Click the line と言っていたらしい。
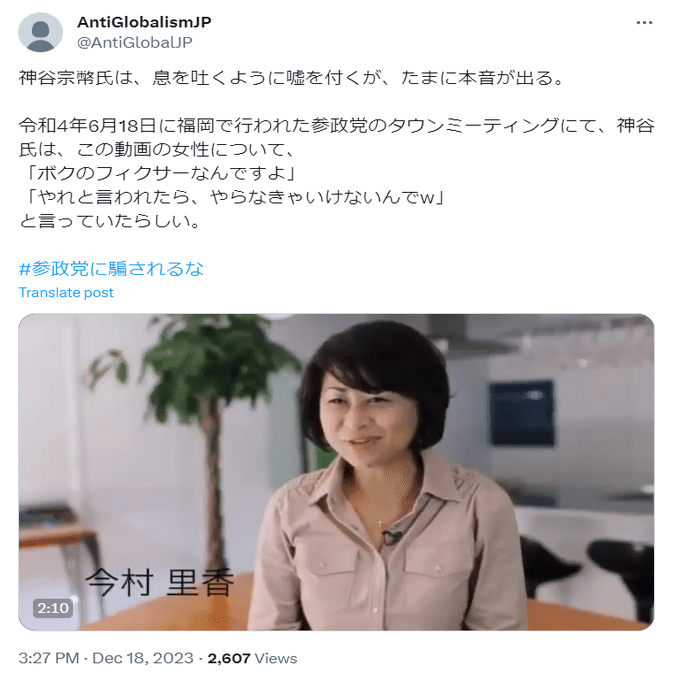The width and height of the screenshot is (673, 673). 110,221
